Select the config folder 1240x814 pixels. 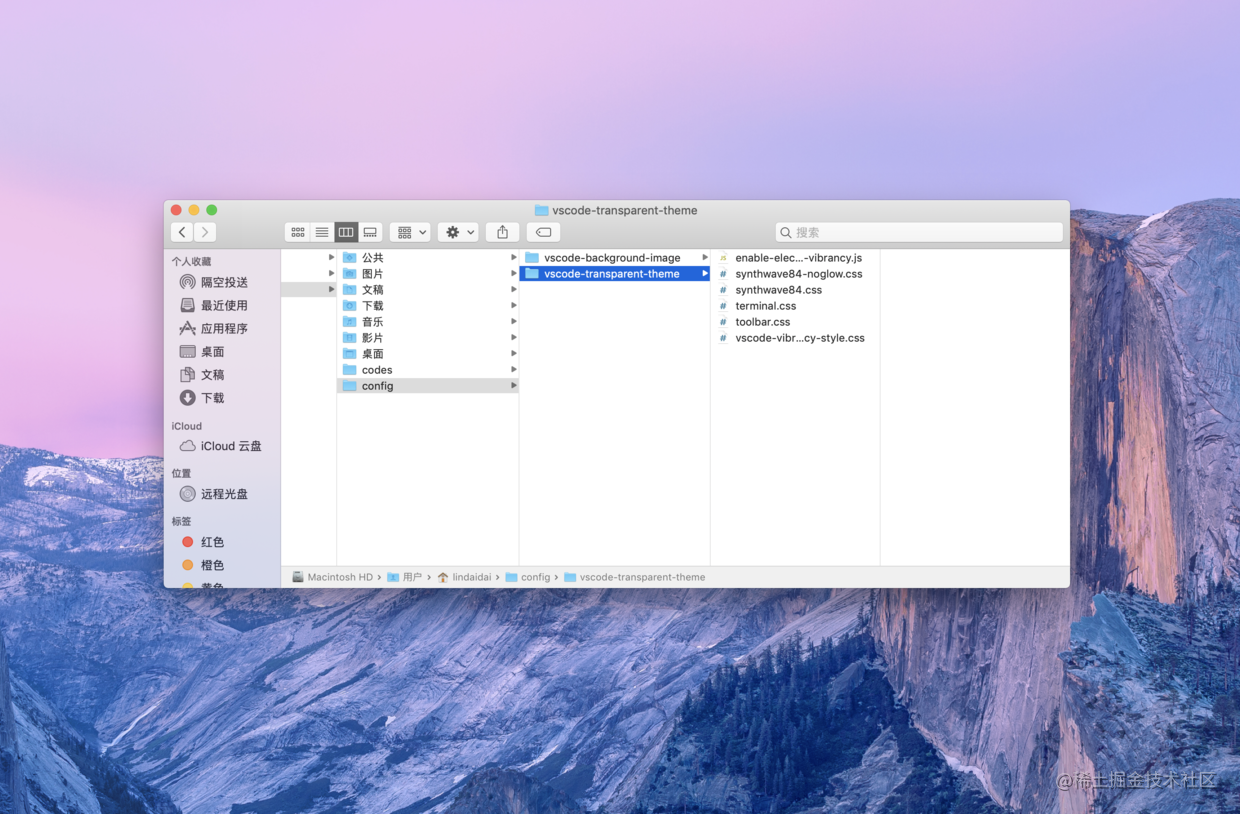[x=428, y=386]
